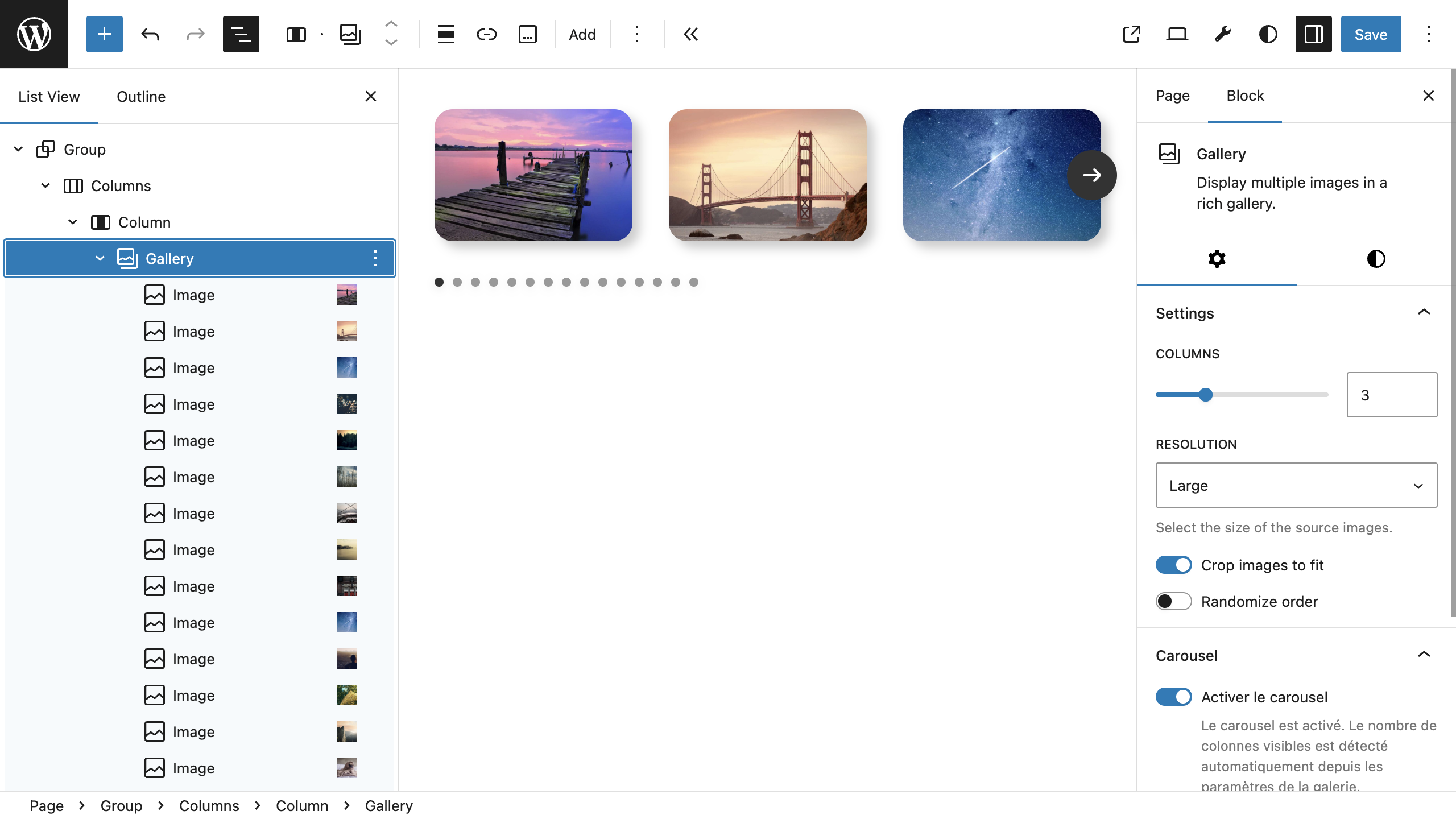Switch to the Page sidebar tab

point(1172,96)
